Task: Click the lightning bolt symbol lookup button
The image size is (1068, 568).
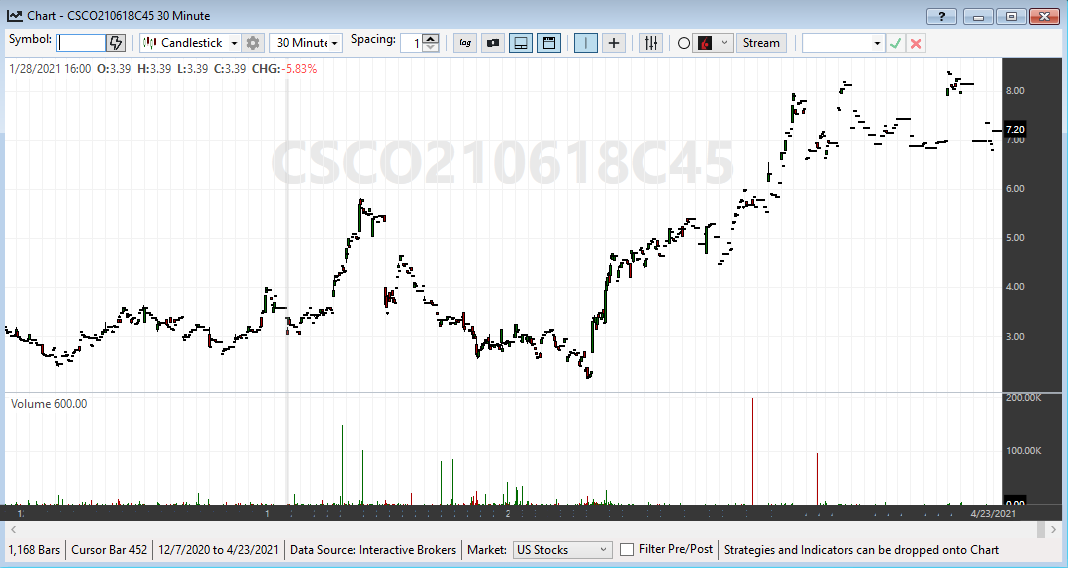Action: pos(116,43)
